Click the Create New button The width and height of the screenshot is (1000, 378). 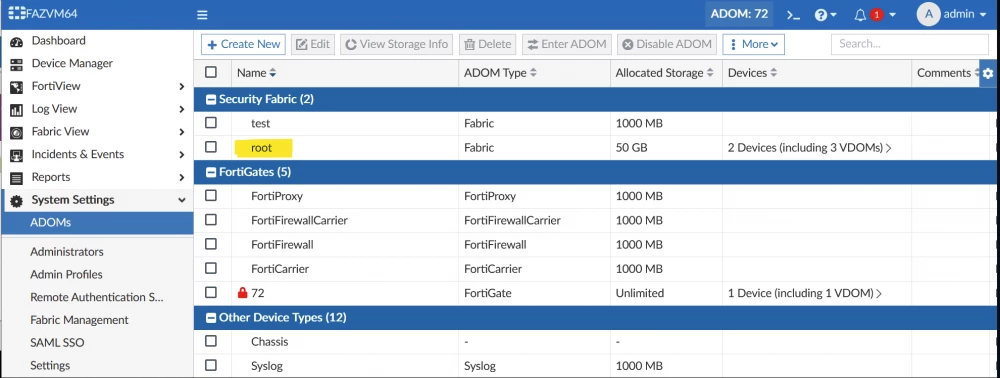coord(243,44)
